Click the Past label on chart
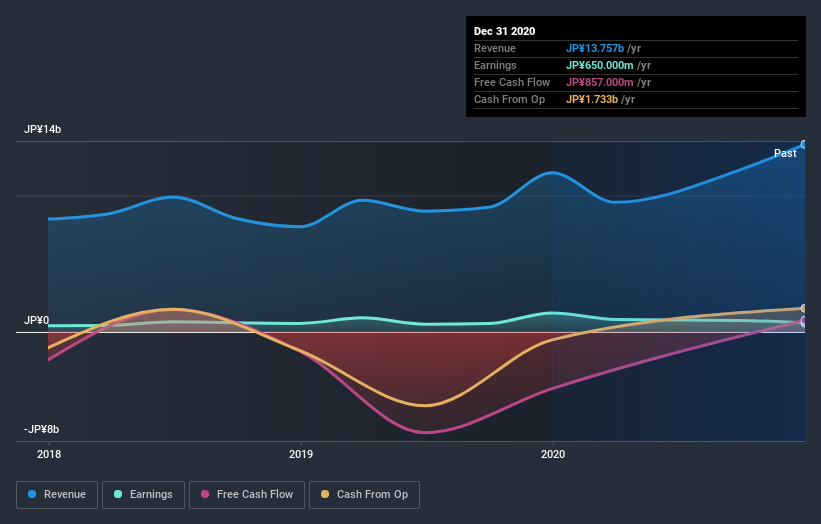The image size is (821, 524). pyautogui.click(x=785, y=153)
